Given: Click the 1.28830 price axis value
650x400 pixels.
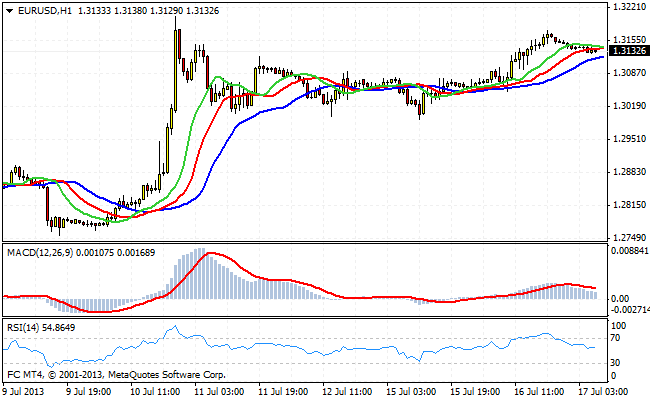Looking at the screenshot, I should (629, 172).
